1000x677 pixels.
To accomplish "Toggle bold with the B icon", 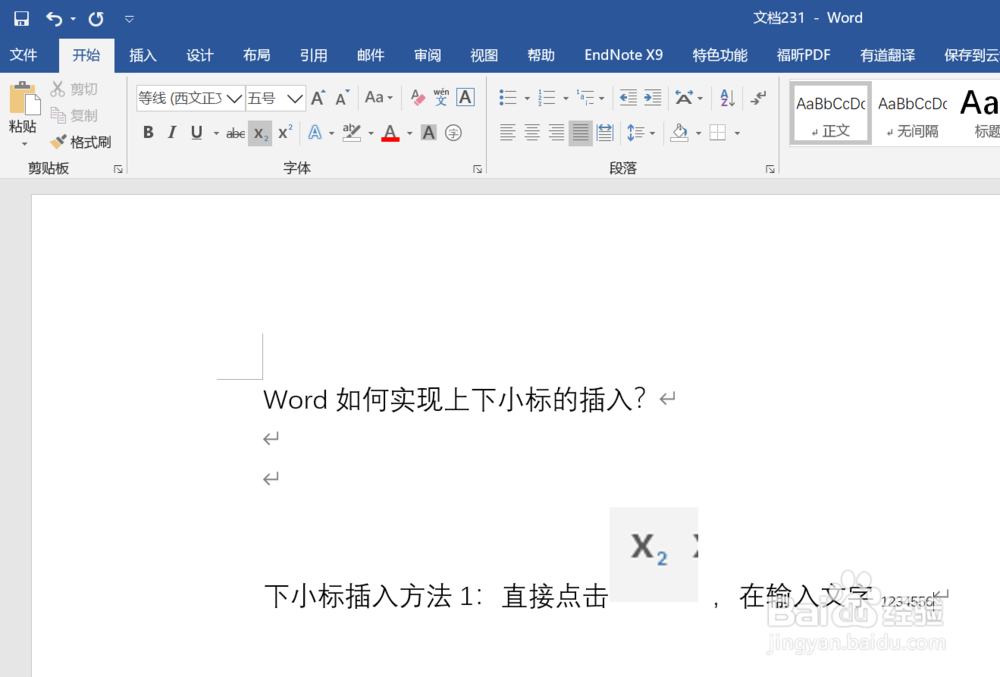I will click(147, 132).
